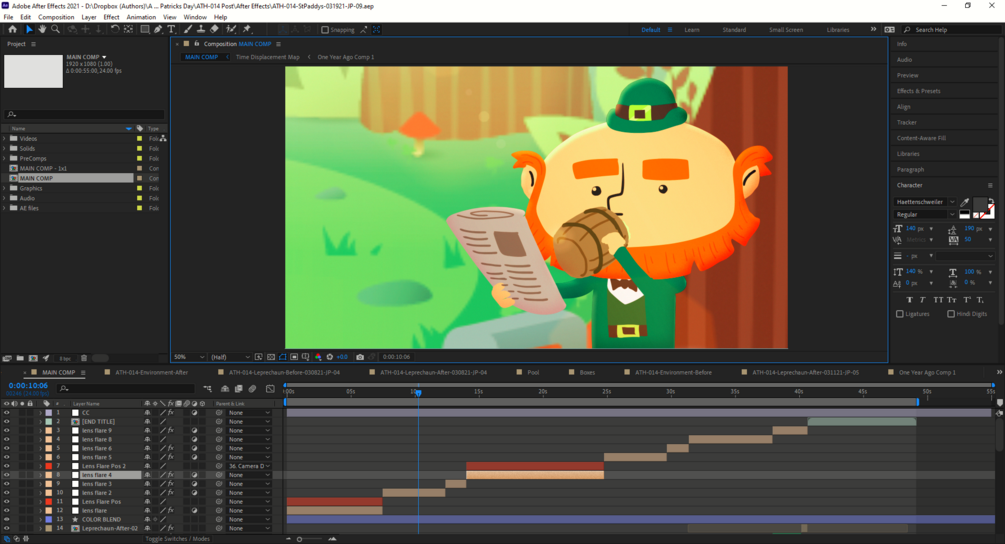
Task: Delete selected project item trash icon
Action: [84, 358]
